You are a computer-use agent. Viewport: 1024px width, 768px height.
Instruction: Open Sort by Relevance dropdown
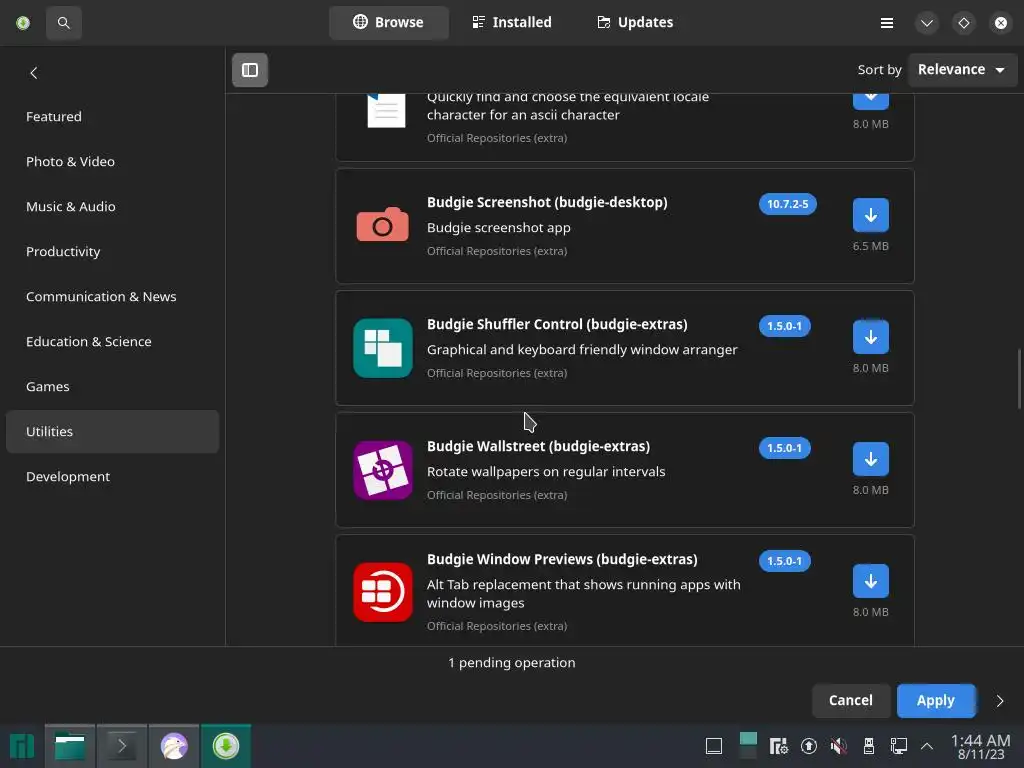962,69
